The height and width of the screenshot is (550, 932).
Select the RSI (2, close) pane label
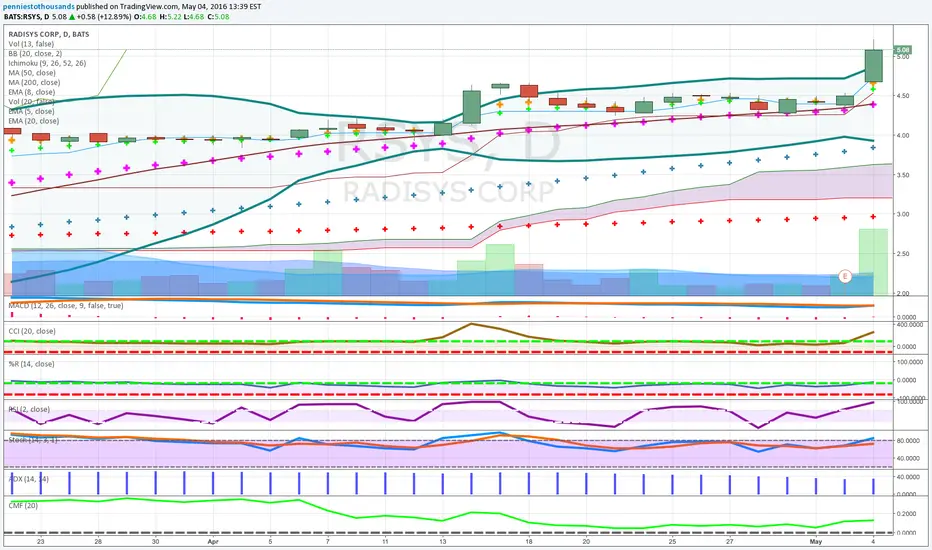[29, 409]
